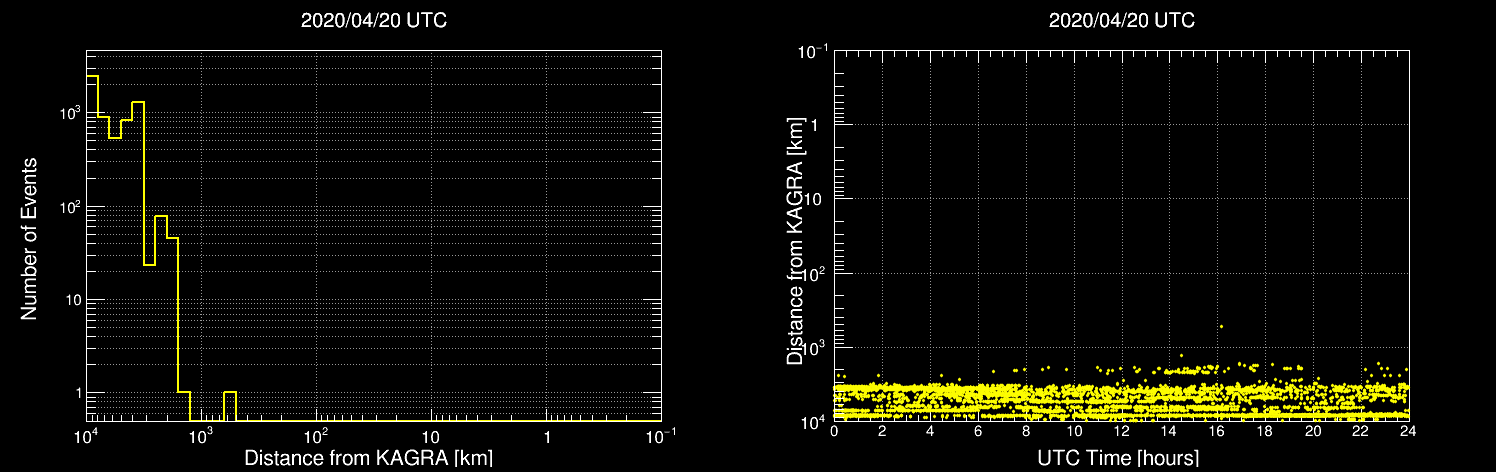Click the lone outlier point above 16 hours

tap(1221, 326)
